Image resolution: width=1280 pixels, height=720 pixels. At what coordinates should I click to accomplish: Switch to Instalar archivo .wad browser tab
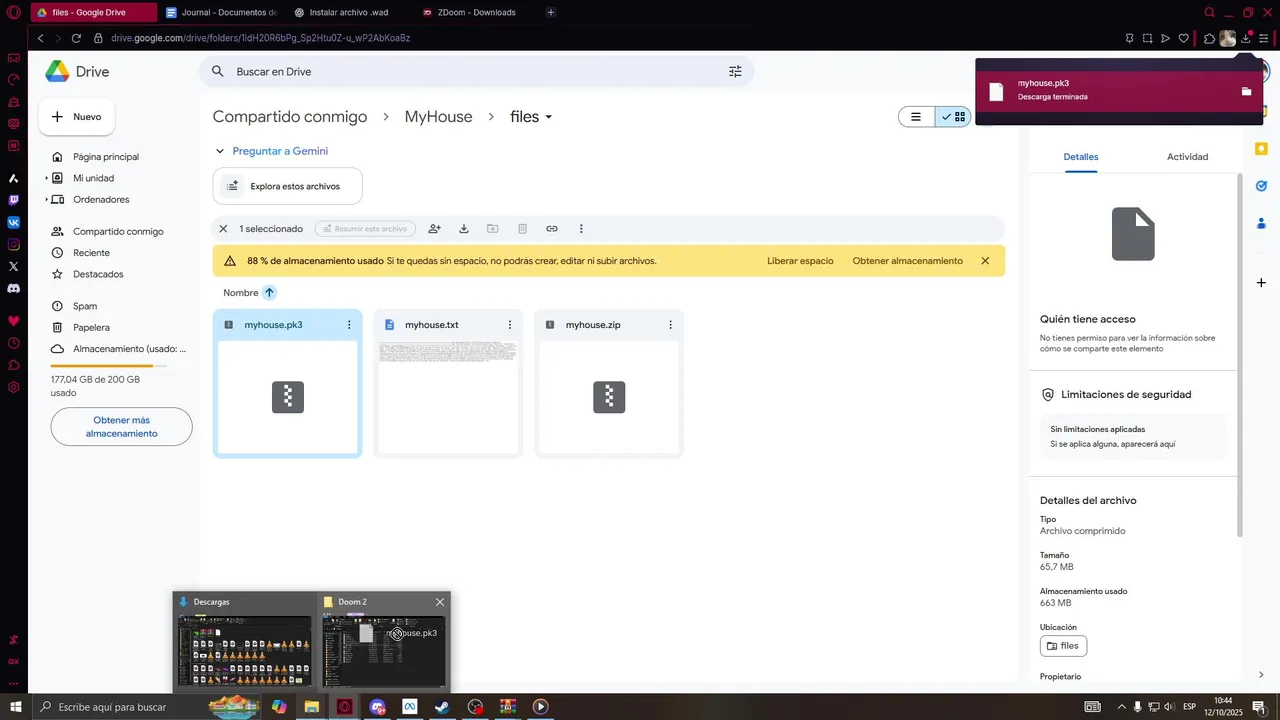pos(348,12)
